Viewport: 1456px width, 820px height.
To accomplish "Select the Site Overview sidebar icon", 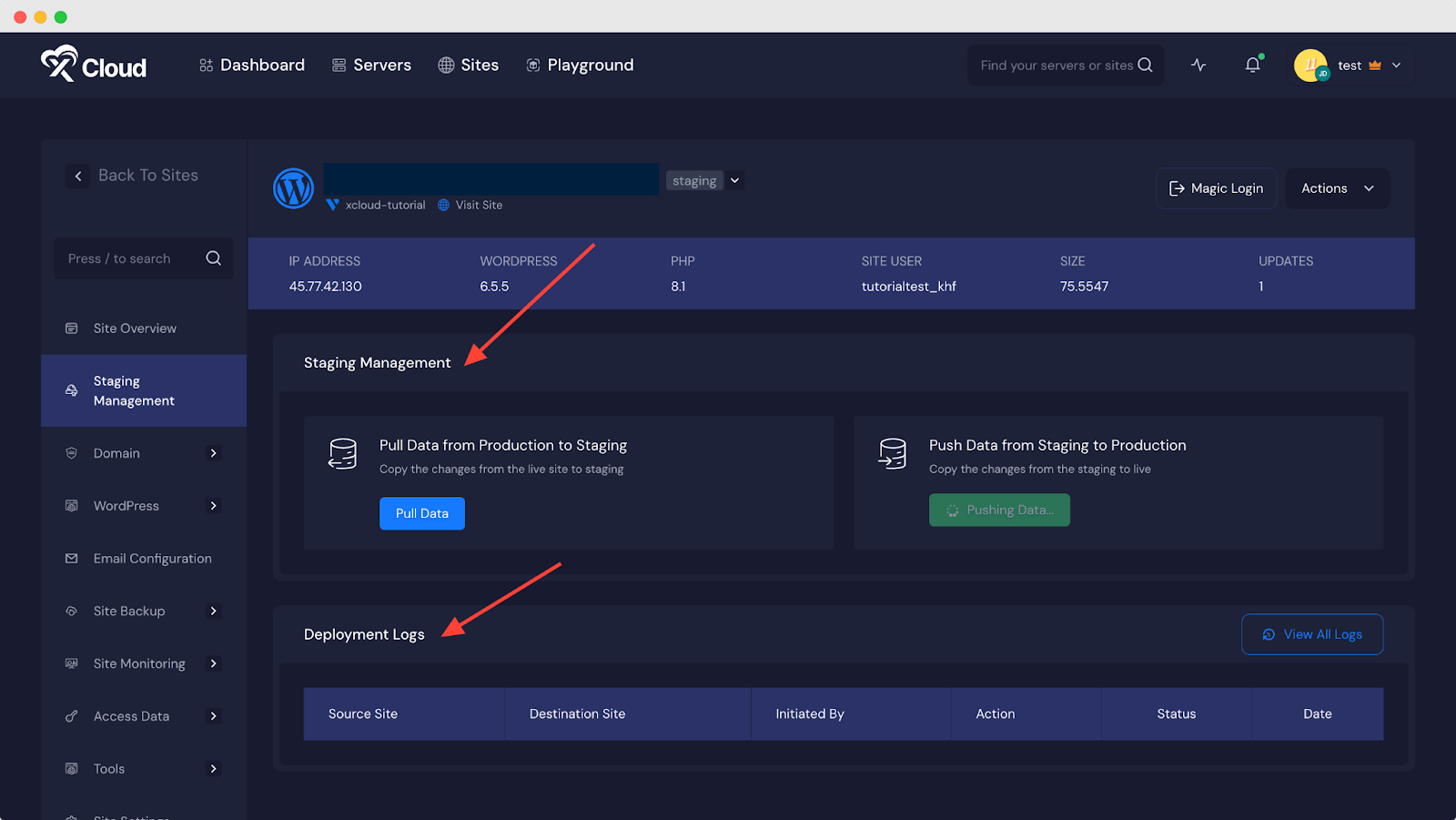I will tap(72, 328).
